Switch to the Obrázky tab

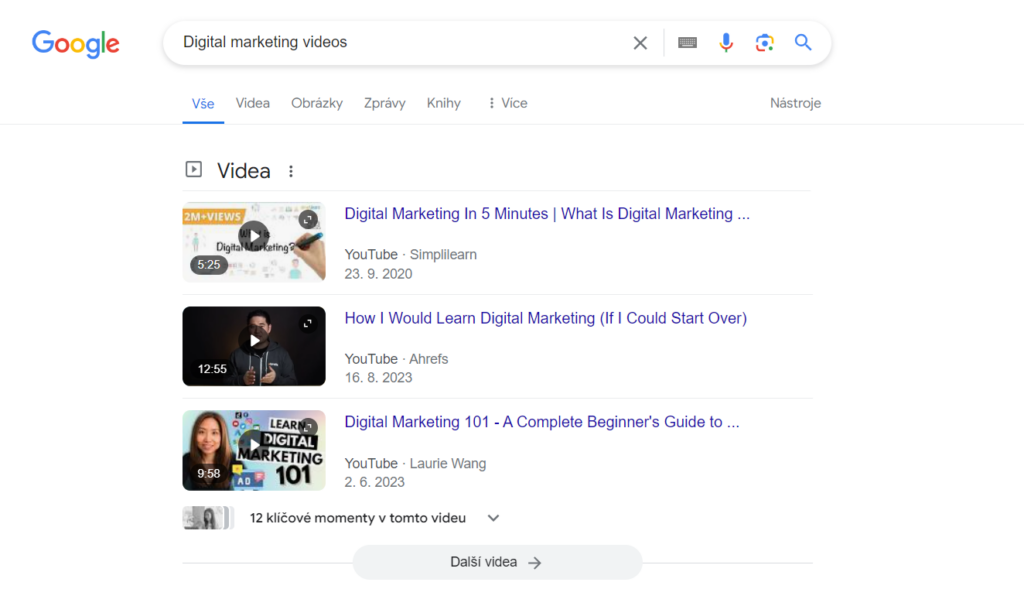point(317,103)
